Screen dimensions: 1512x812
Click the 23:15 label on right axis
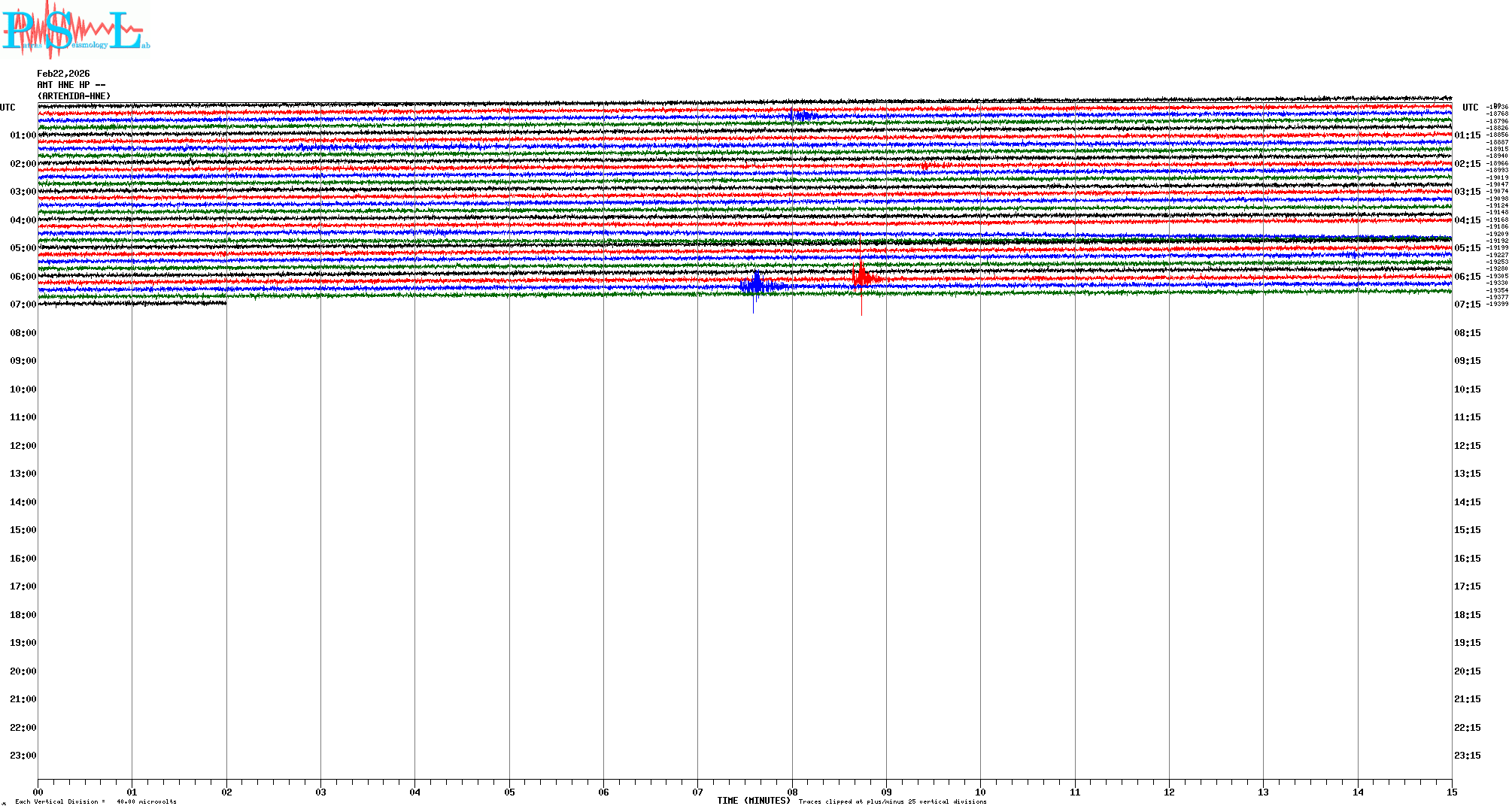coord(1467,756)
